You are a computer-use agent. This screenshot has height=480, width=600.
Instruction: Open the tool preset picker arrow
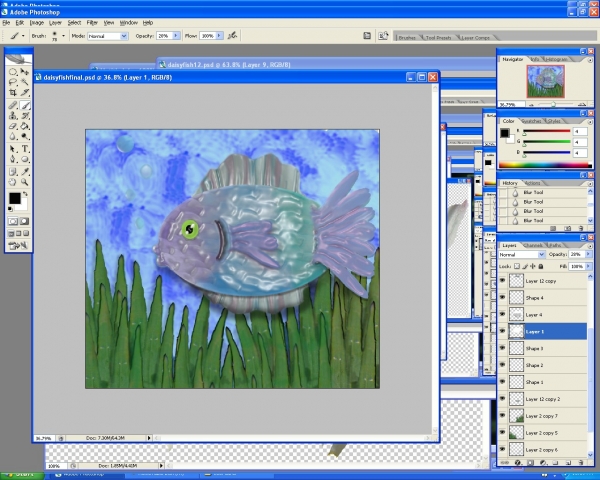click(23, 36)
